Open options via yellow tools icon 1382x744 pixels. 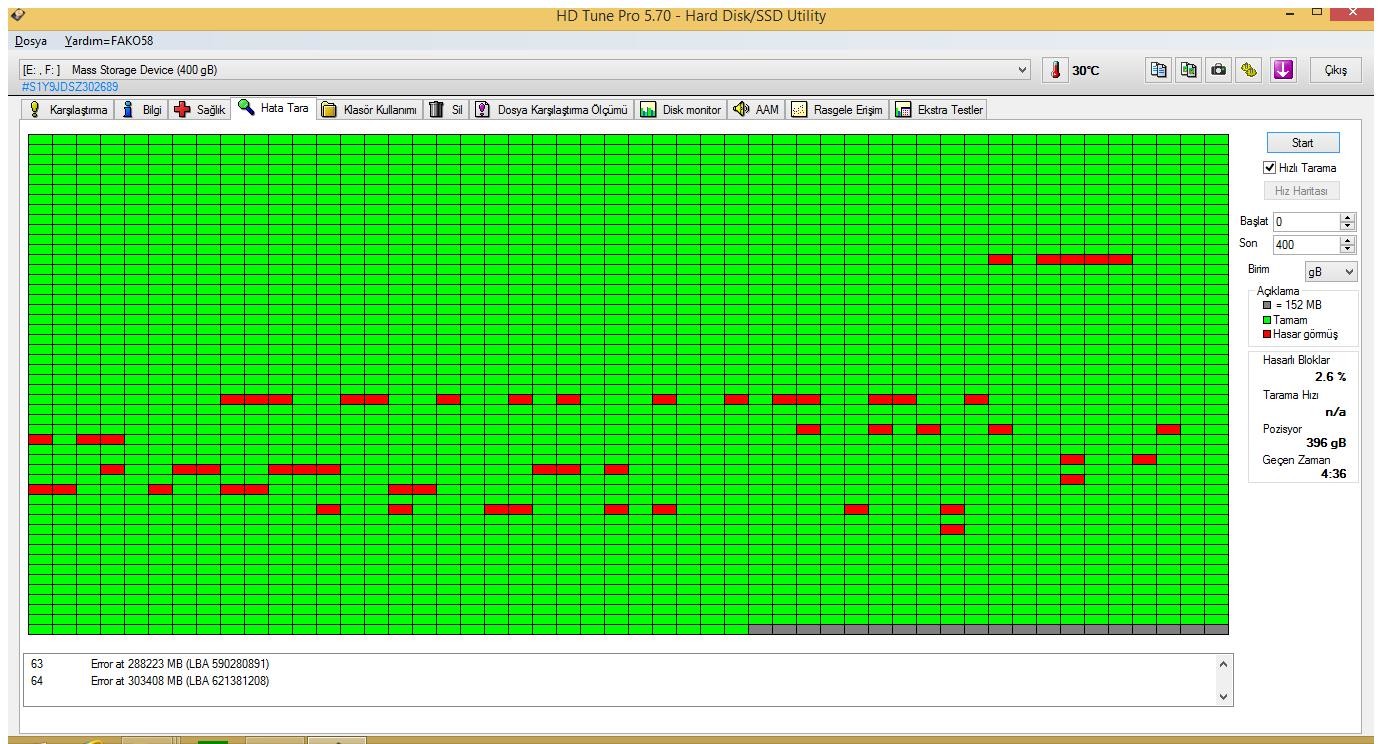coord(1248,70)
